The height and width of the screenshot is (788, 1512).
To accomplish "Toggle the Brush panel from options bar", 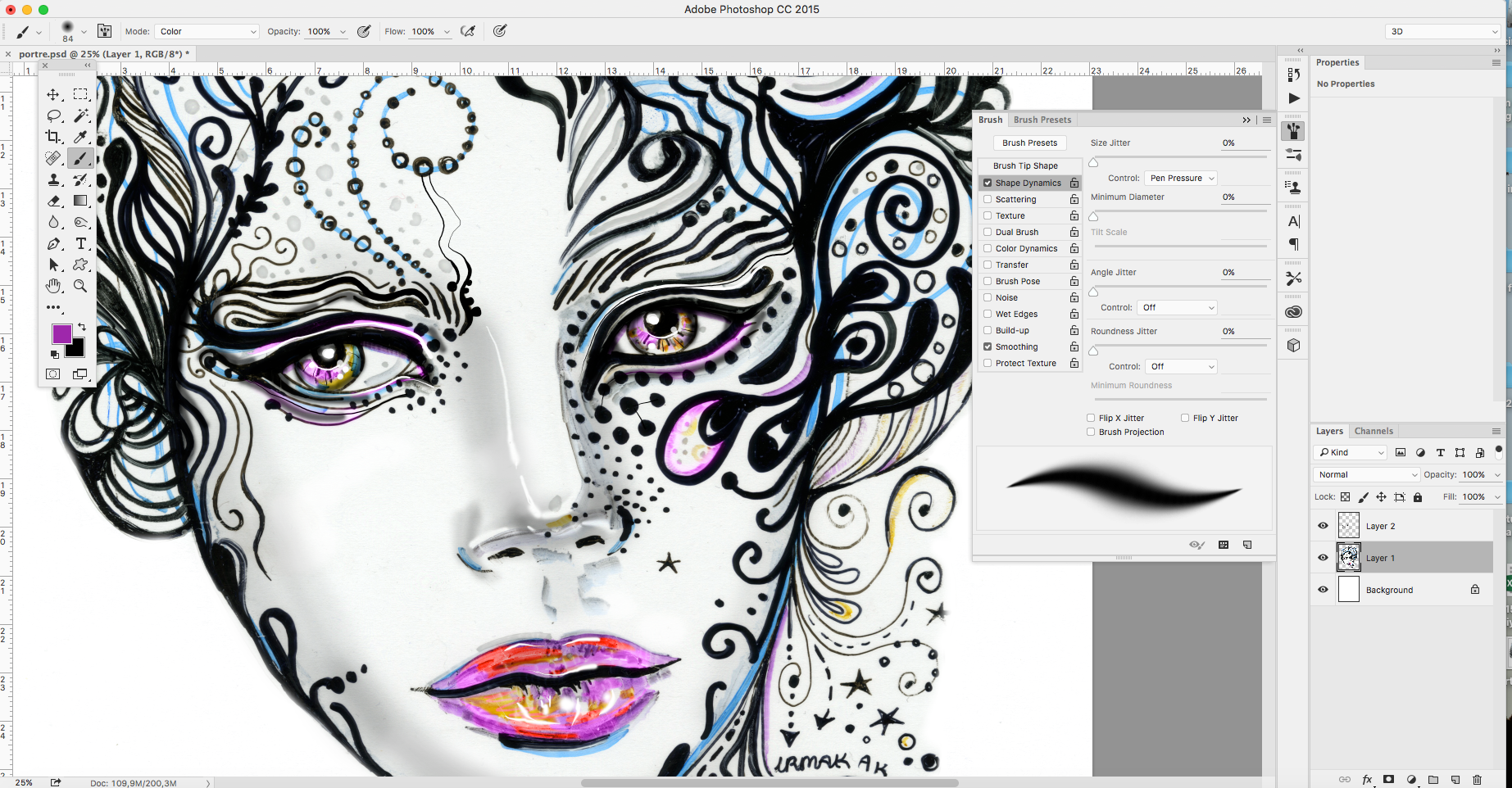I will coord(104,31).
